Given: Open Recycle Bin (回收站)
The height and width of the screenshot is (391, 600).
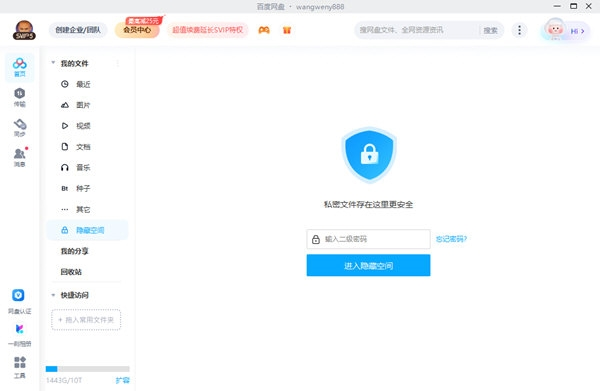Looking at the screenshot, I should [x=71, y=272].
